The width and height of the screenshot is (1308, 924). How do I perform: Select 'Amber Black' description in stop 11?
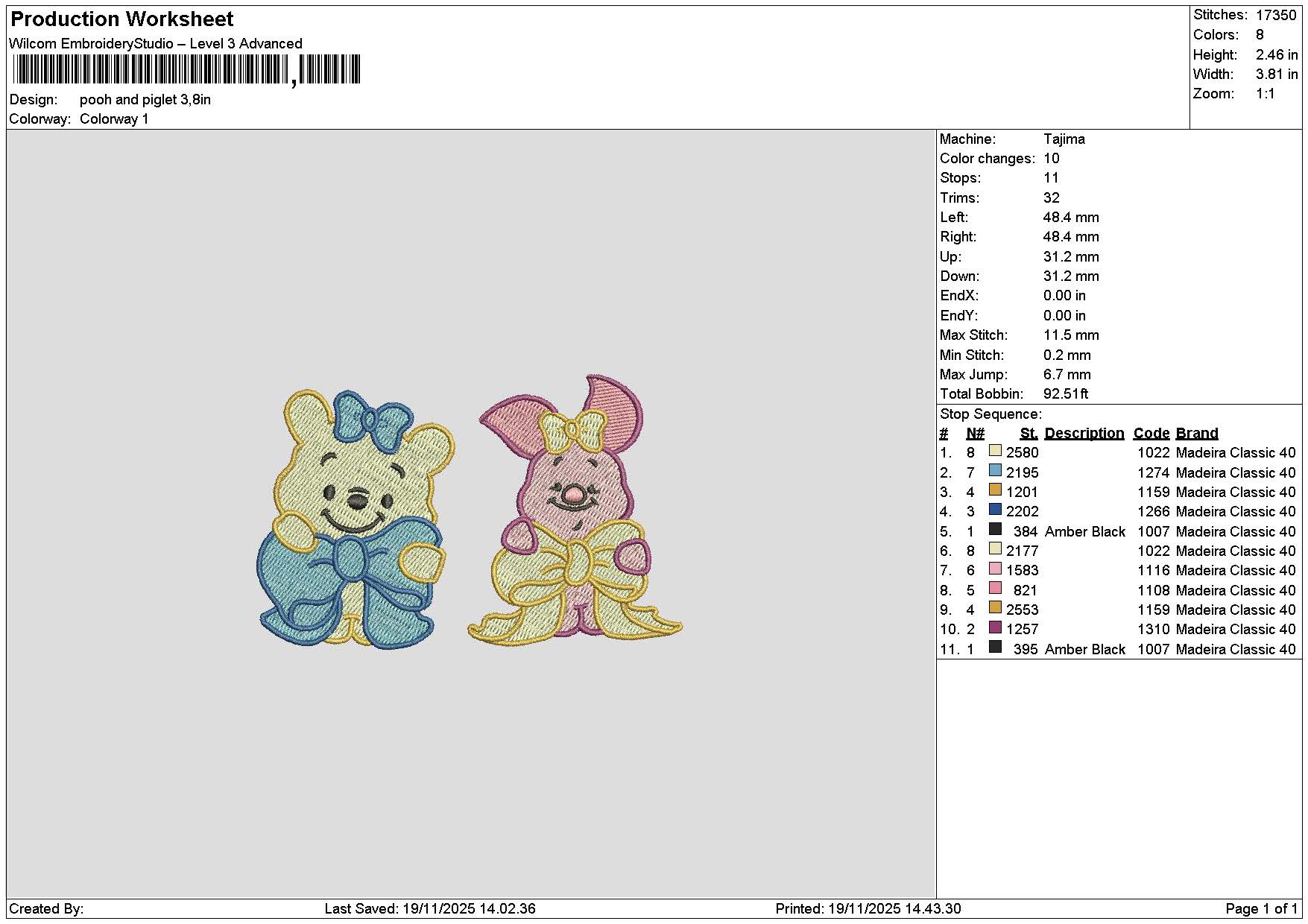[x=1085, y=650]
